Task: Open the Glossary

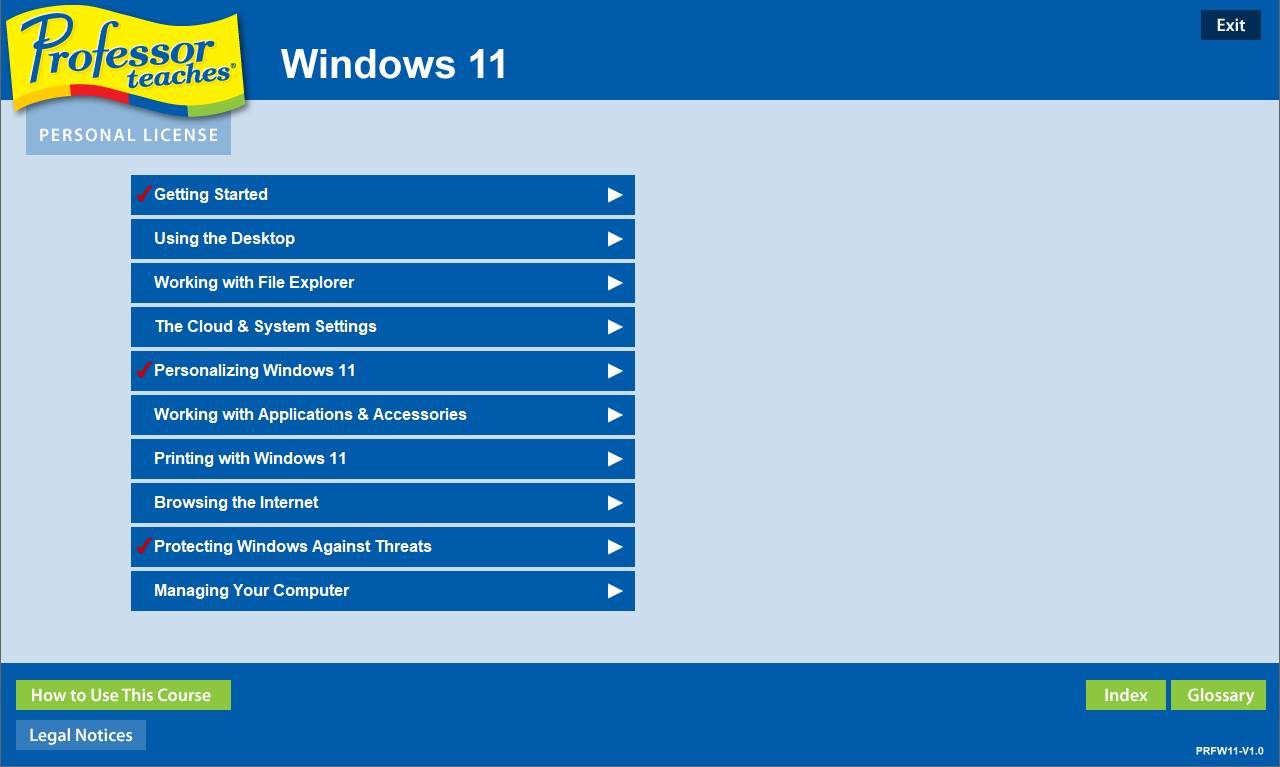Action: click(x=1219, y=695)
